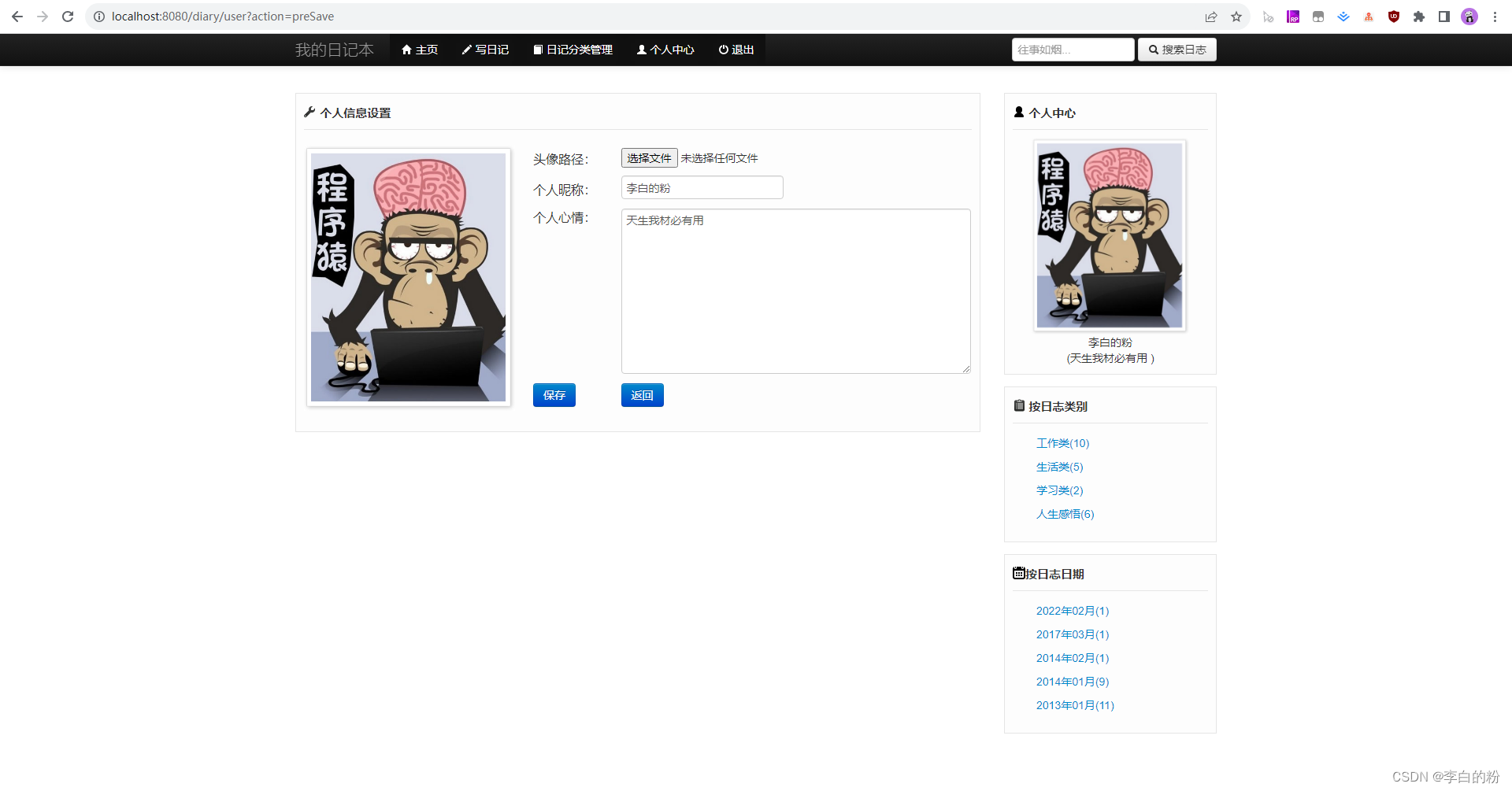1512x791 pixels.
Task: Open the 工作类(10) category link
Action: pyautogui.click(x=1063, y=443)
